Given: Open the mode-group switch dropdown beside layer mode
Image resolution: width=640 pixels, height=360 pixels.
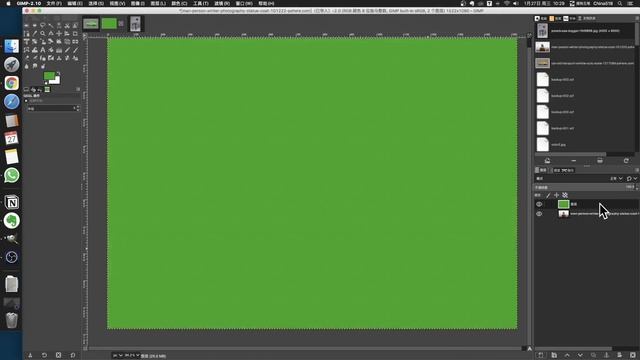Looking at the screenshot, I should point(632,178).
